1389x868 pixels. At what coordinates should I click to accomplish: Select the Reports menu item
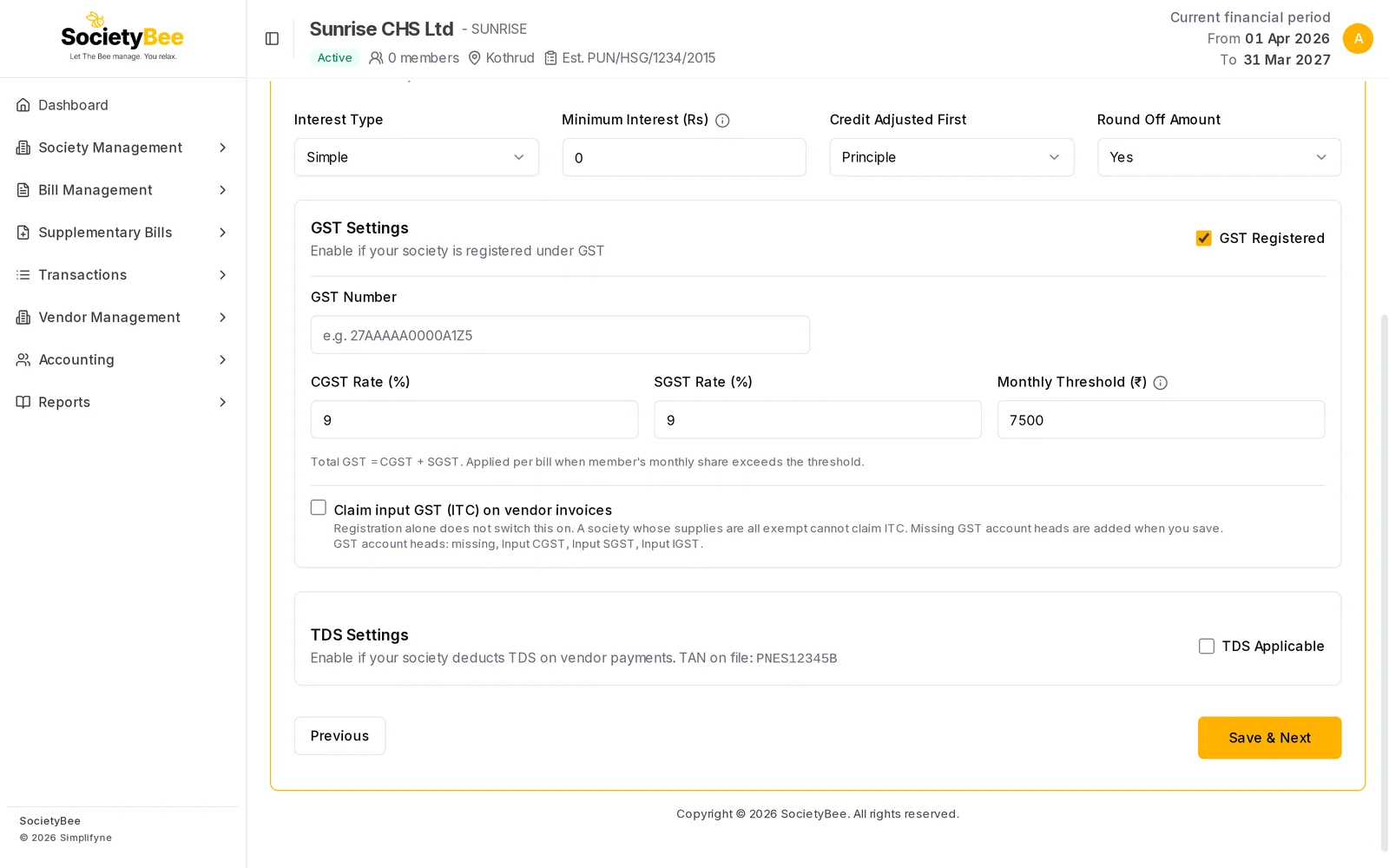pos(122,402)
